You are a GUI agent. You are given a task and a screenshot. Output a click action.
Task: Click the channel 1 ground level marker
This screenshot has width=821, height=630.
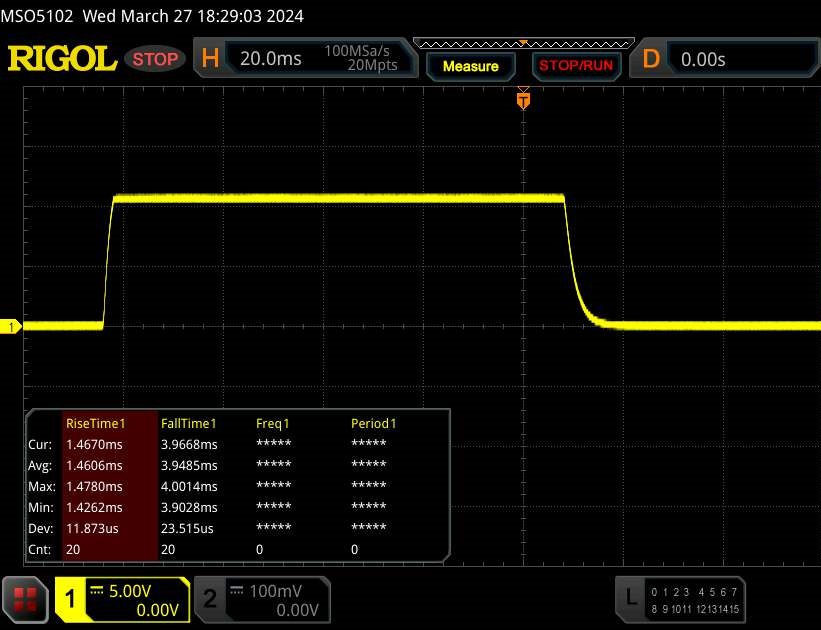tap(10, 327)
